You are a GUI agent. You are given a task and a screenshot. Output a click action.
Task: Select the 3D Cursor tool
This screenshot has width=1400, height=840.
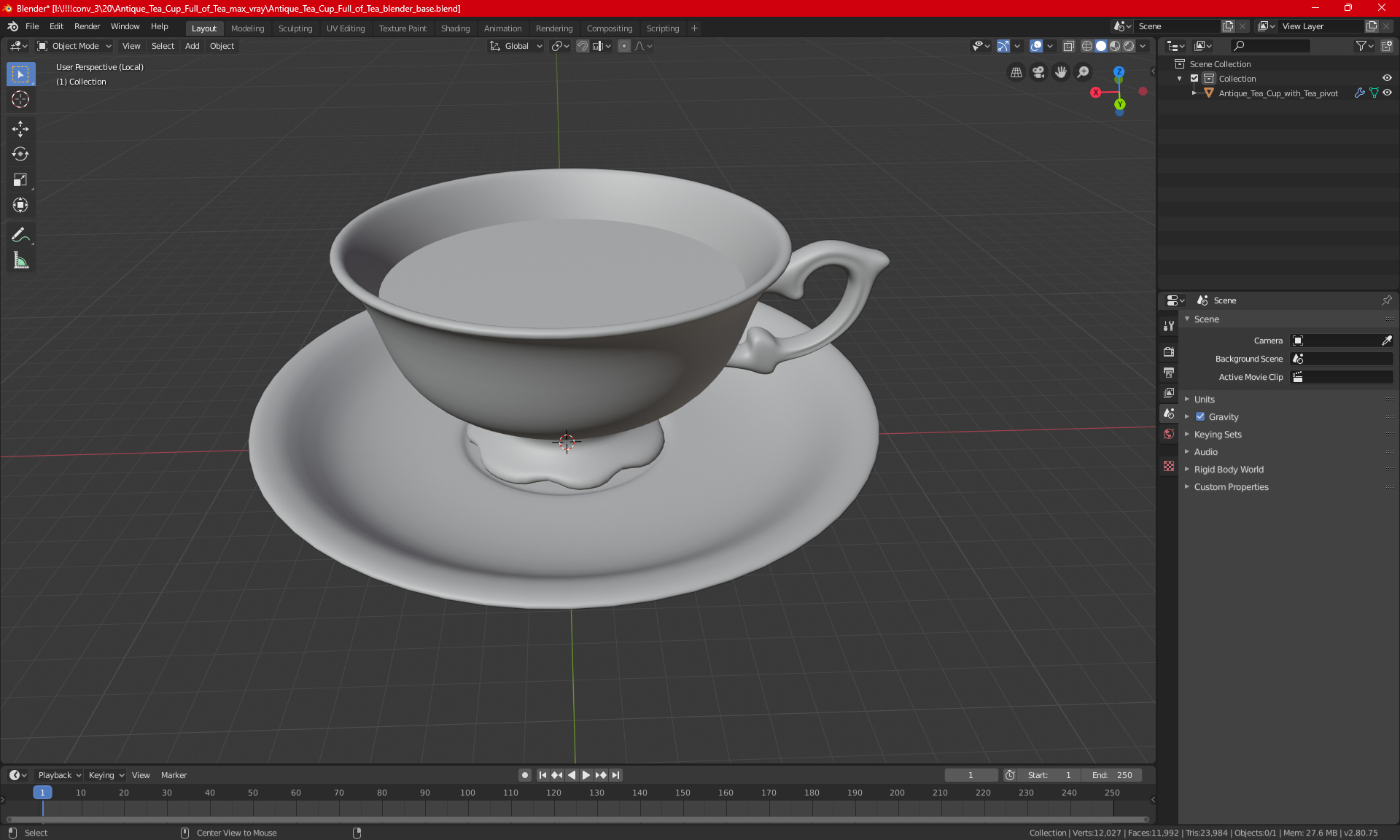pos(20,99)
